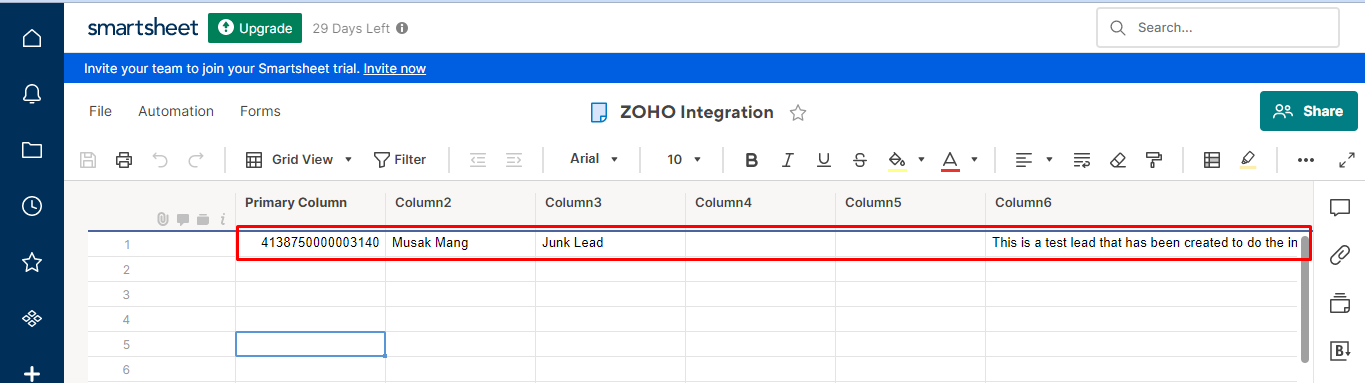This screenshot has width=1365, height=383.
Task: Open the fill color dropdown arrow
Action: (921, 159)
